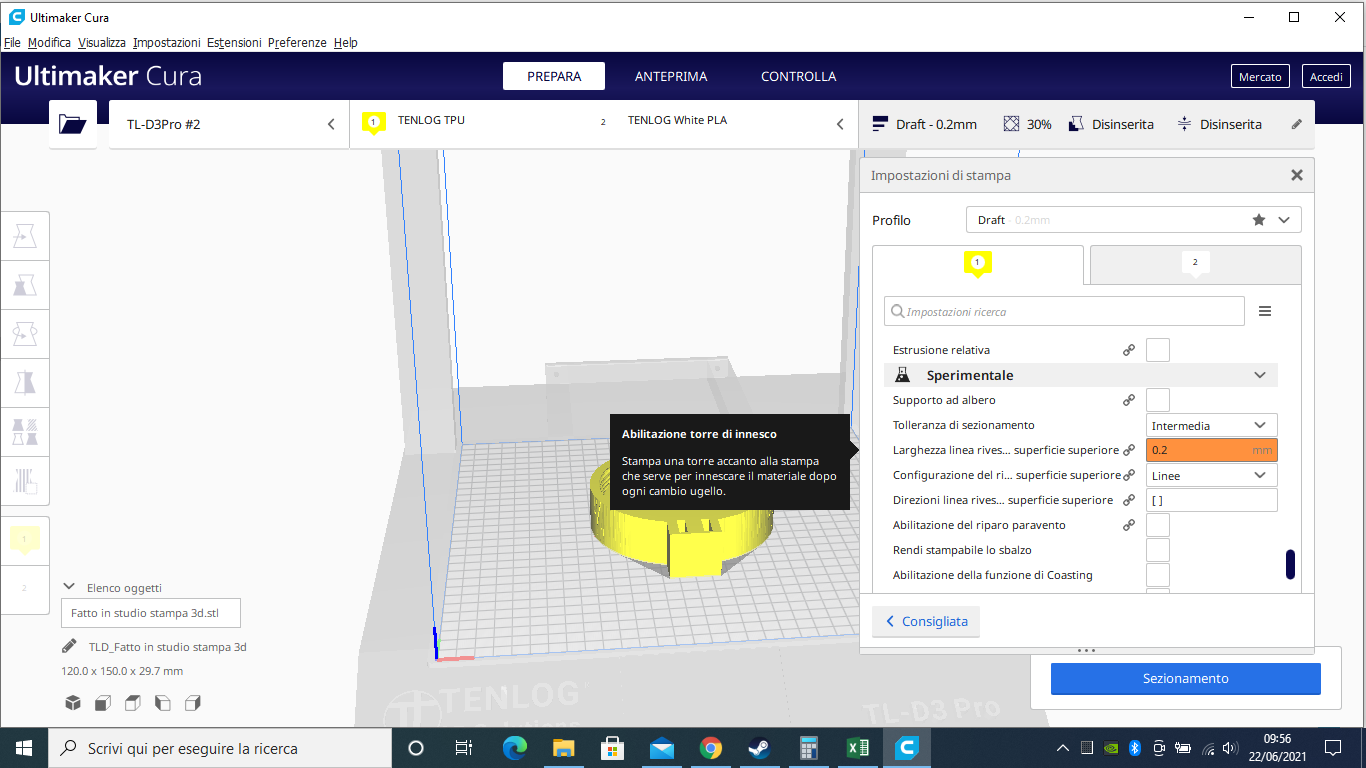The width and height of the screenshot is (1366, 768).
Task: Click the Impostazioni ricerca search field
Action: tap(1064, 311)
